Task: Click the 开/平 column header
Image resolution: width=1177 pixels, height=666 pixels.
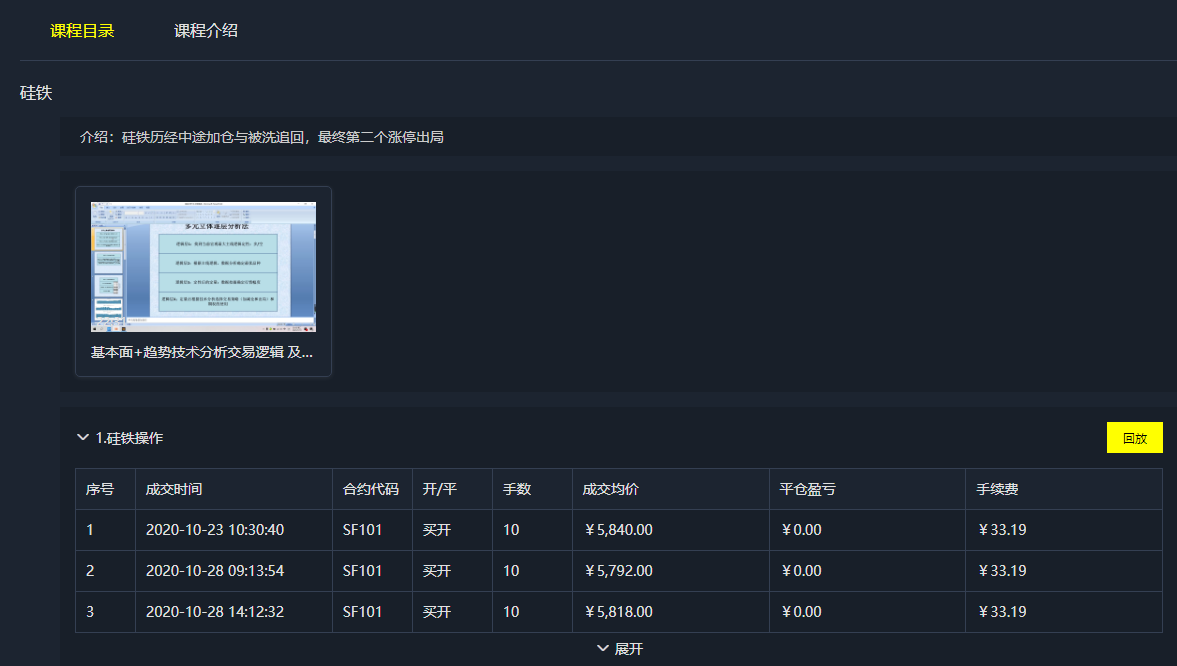Action: [439, 490]
